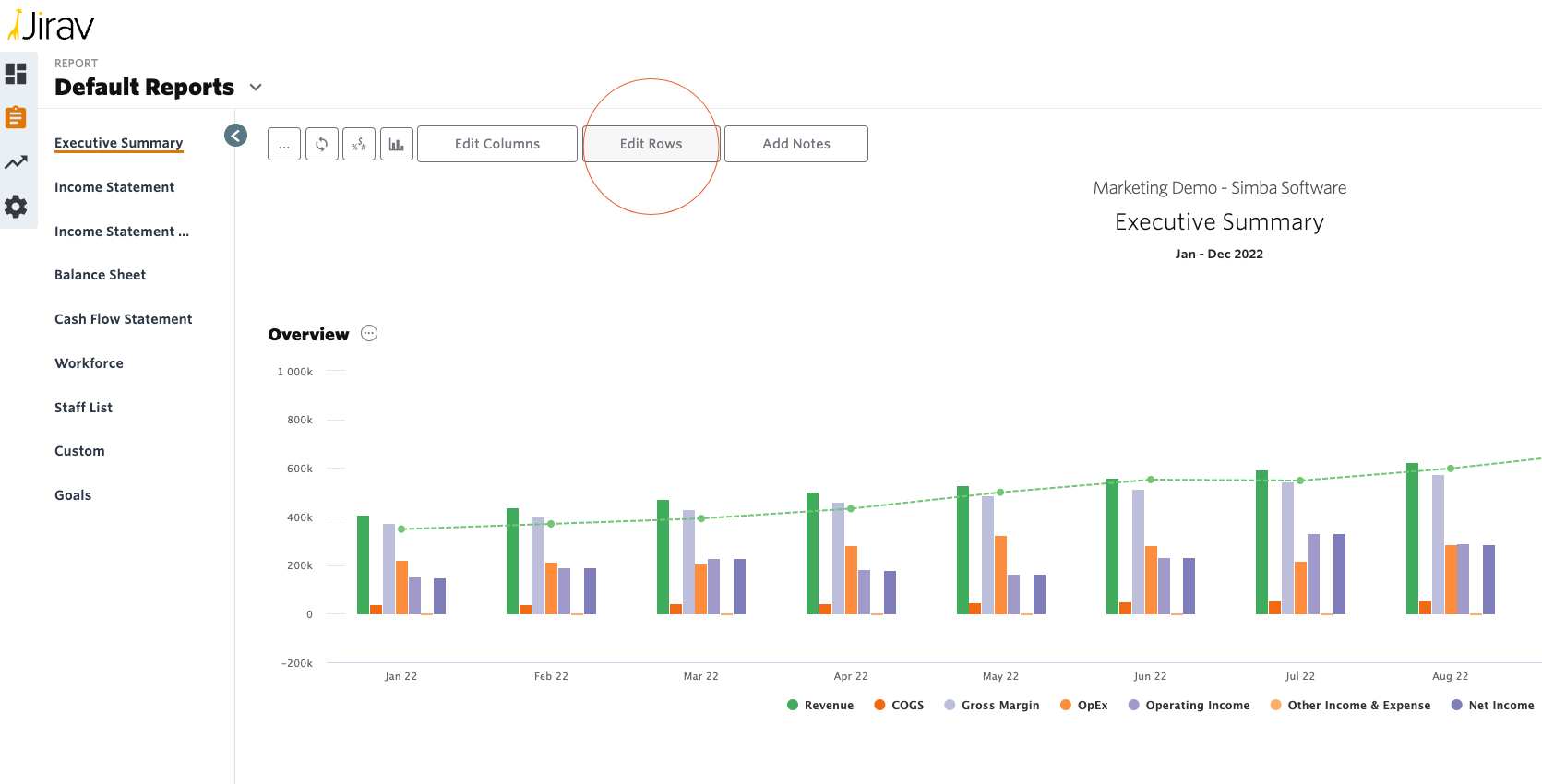
Task: Click the Gross Margin legend color dot
Action: tap(950, 706)
